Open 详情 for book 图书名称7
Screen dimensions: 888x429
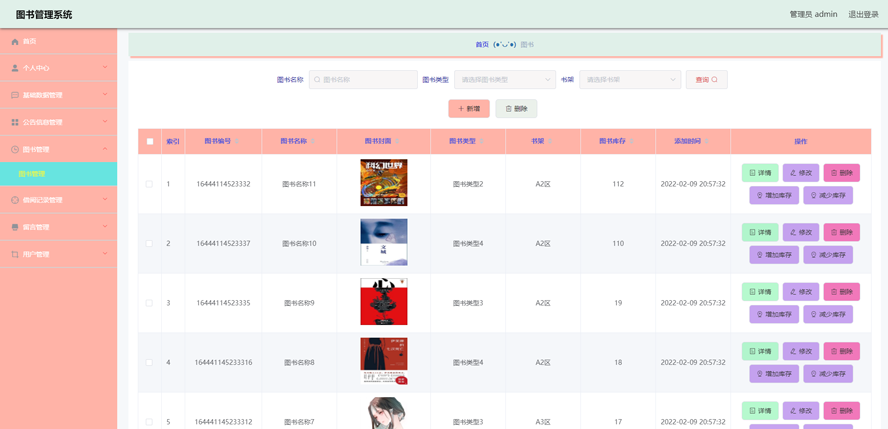pyautogui.click(x=760, y=410)
